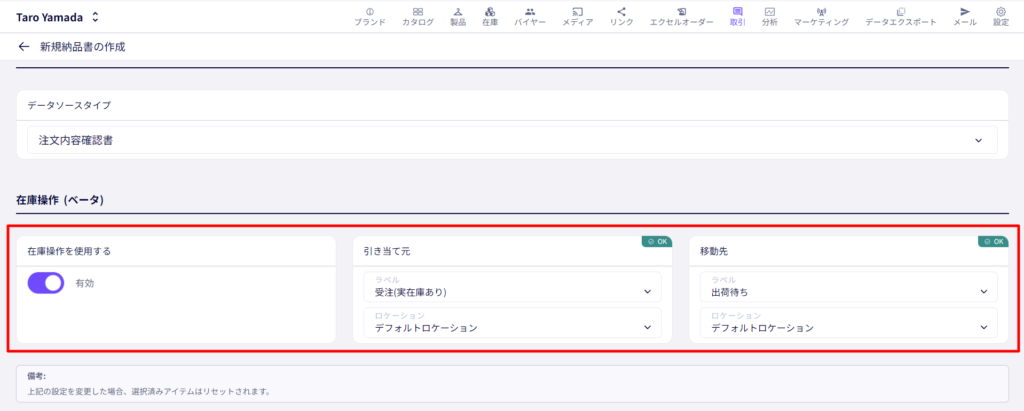Open the データソースタイプ 注文内容確認書 dropdown
1024x411 pixels.
pos(512,140)
